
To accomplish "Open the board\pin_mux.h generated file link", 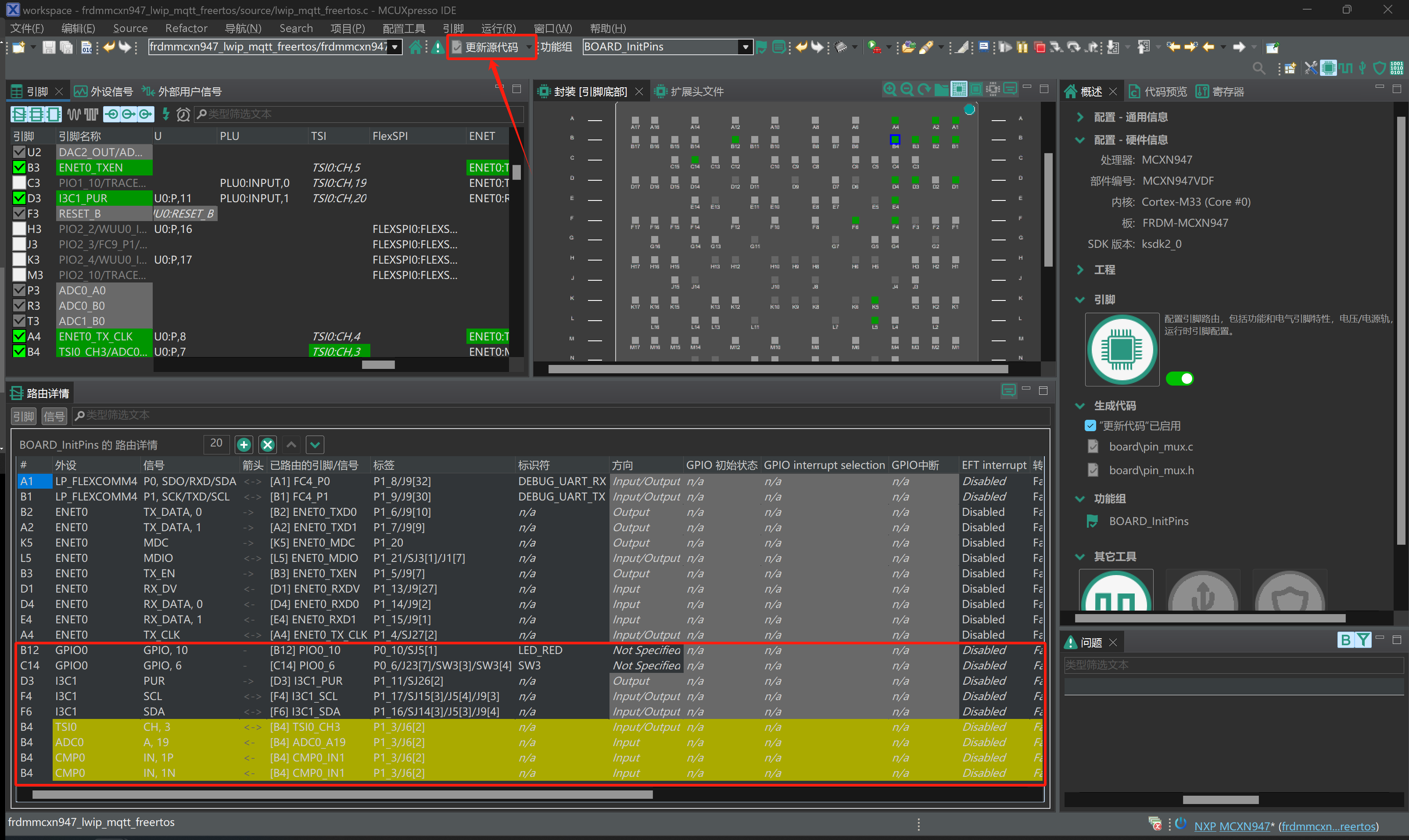I will point(1151,470).
